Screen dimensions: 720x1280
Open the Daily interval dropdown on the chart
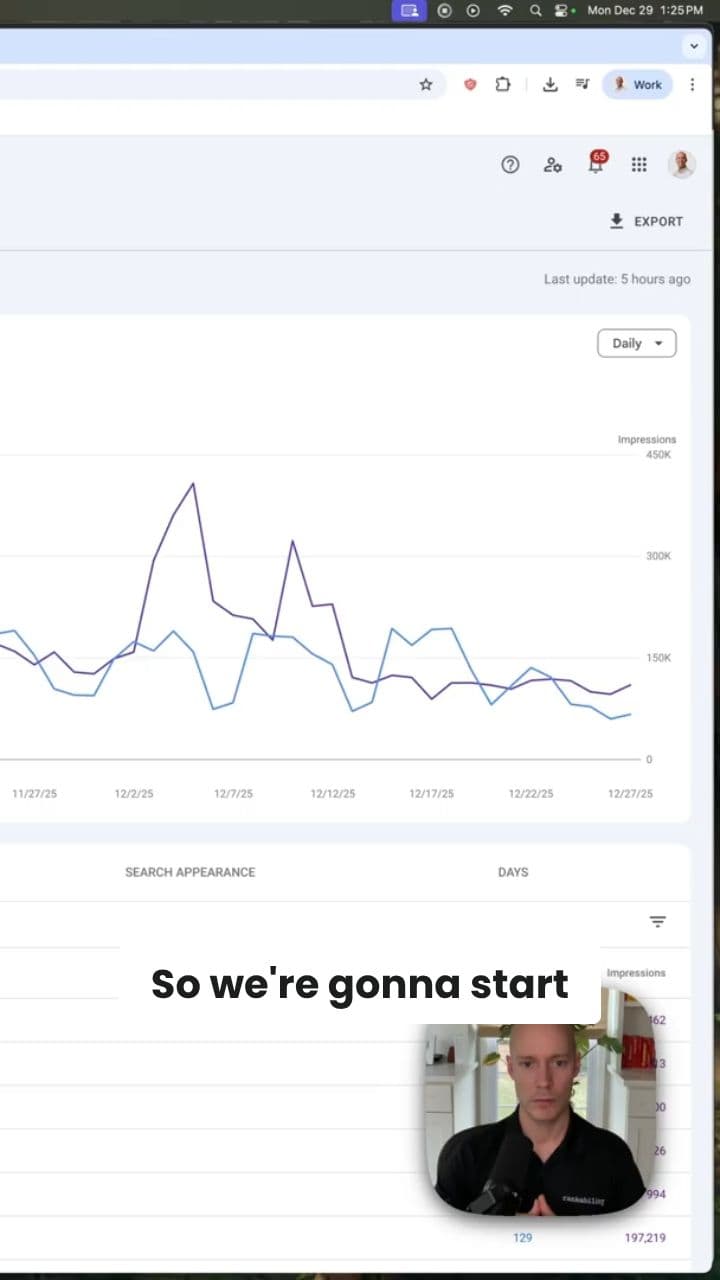[636, 343]
